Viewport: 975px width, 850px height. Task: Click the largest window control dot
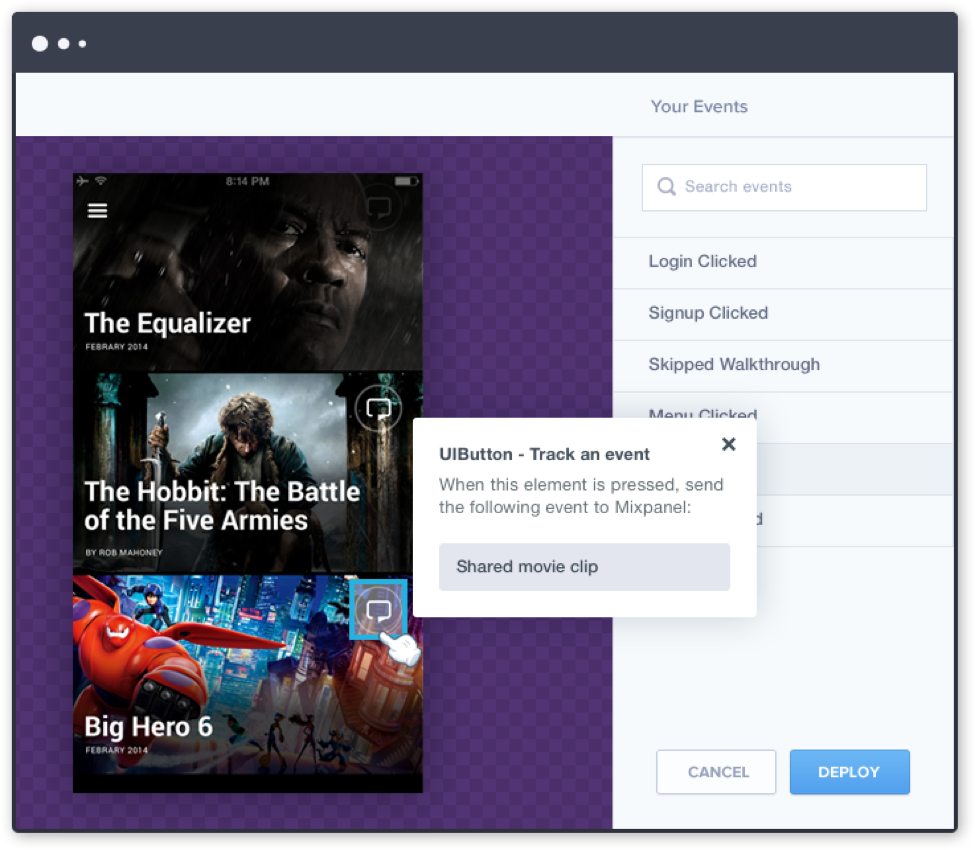[40, 44]
